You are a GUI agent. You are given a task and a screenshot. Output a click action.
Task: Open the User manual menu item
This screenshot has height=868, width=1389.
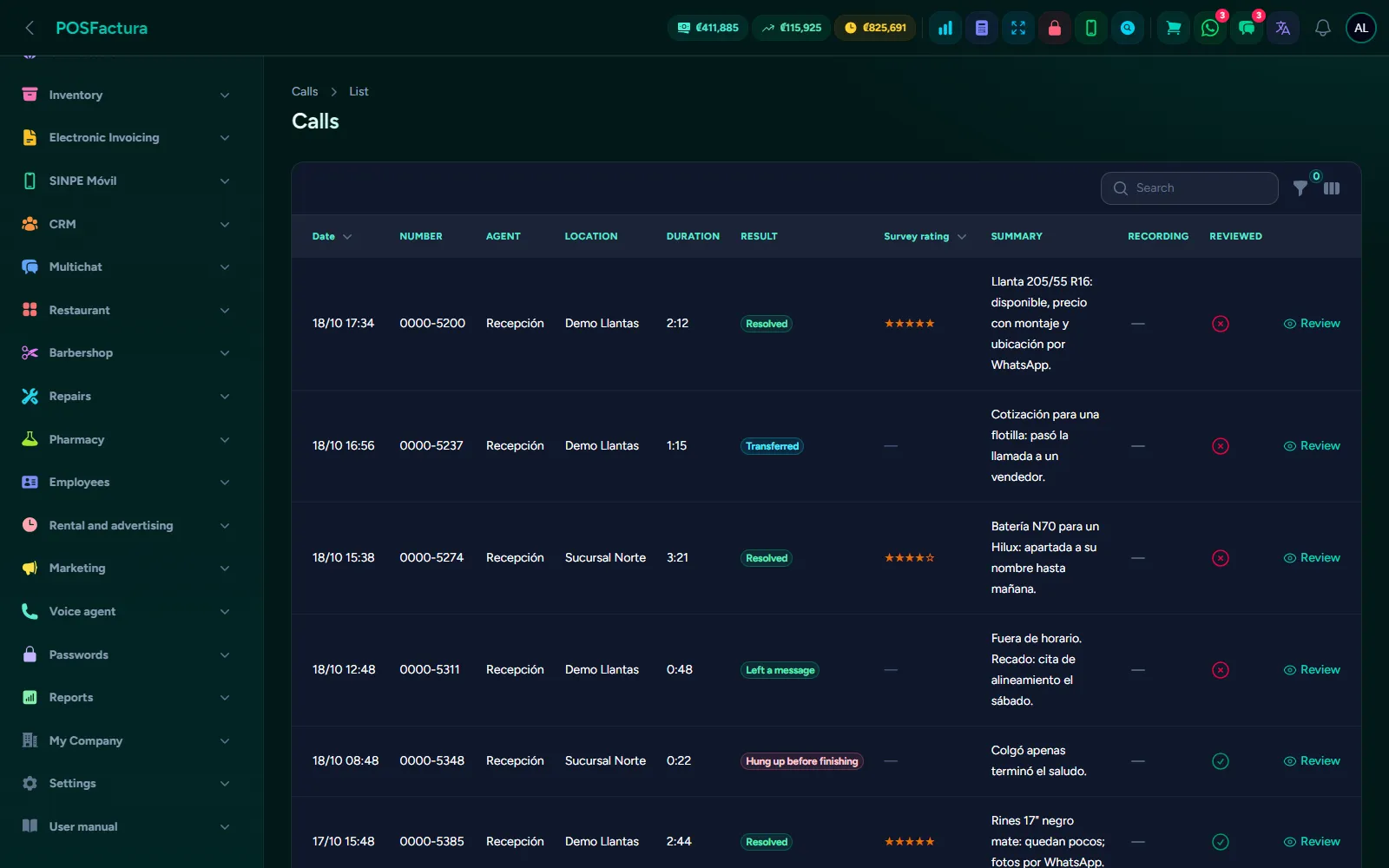127,826
